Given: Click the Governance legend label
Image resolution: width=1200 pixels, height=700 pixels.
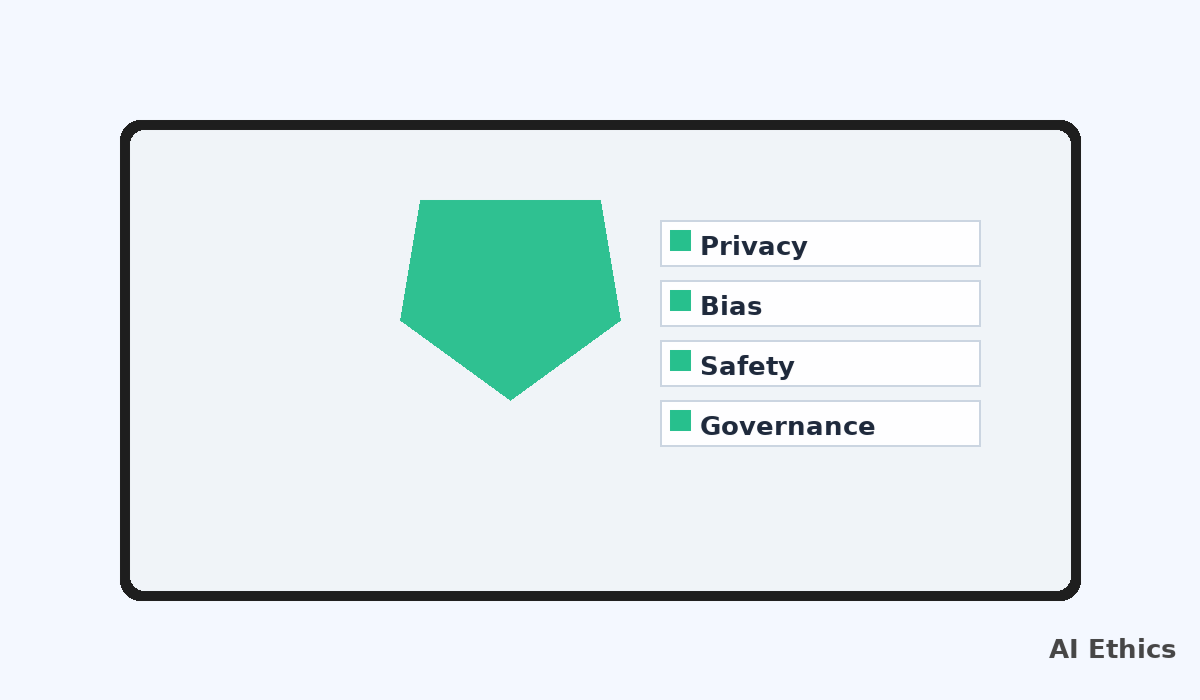Looking at the screenshot, I should (787, 426).
